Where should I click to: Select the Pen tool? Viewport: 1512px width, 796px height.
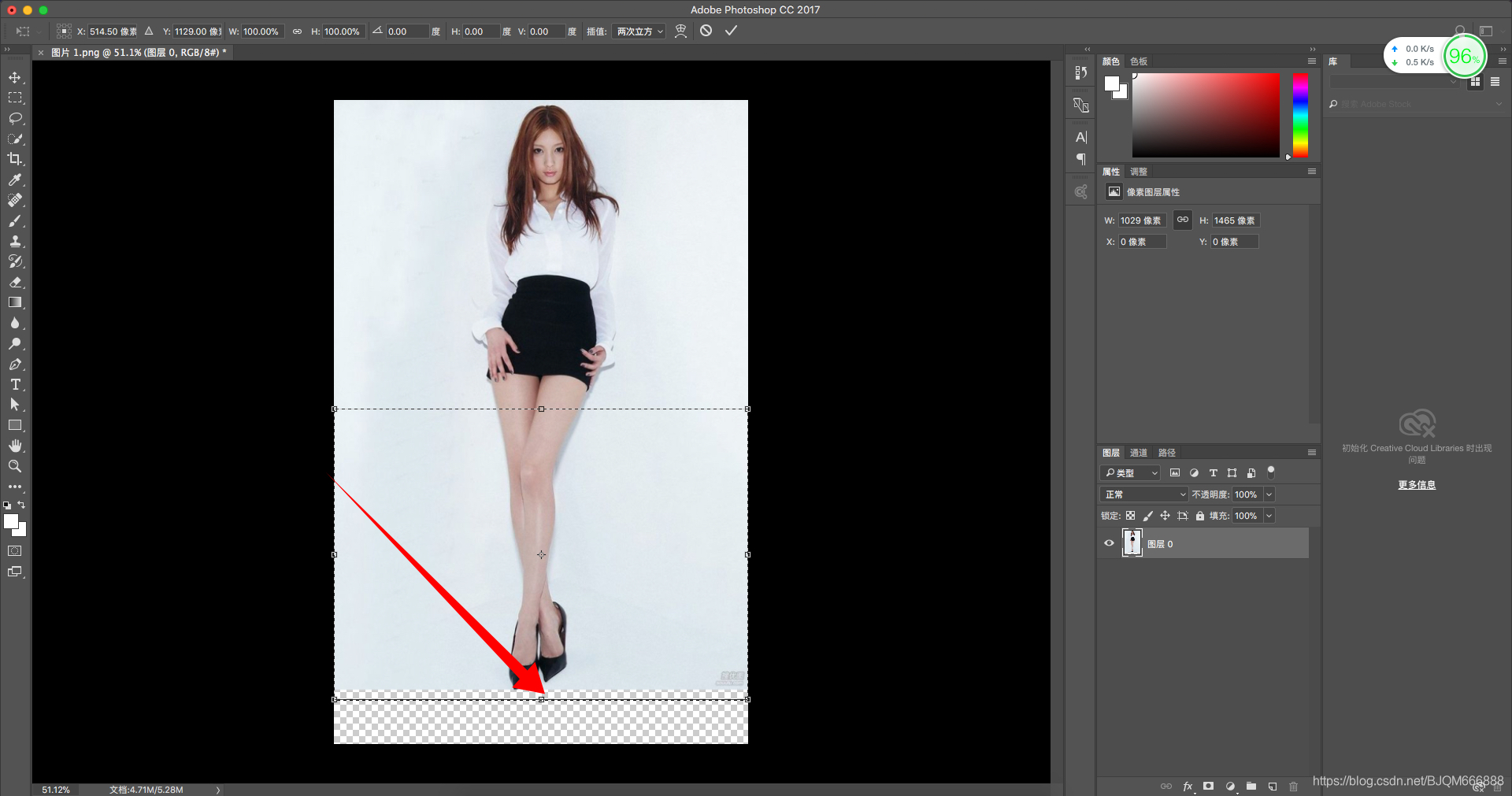tap(15, 364)
